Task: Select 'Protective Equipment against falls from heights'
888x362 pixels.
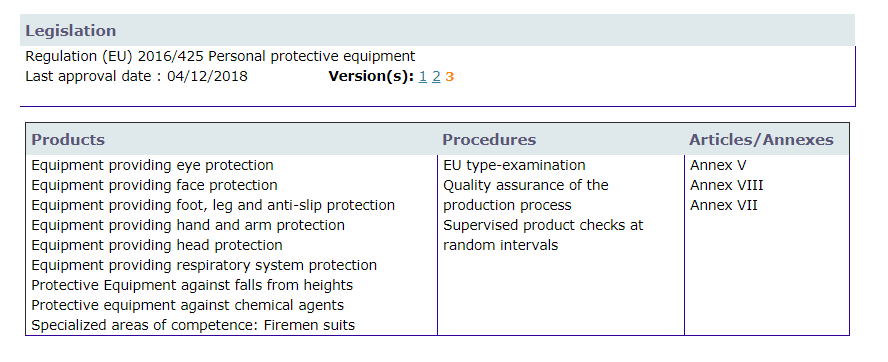Action: tap(192, 285)
